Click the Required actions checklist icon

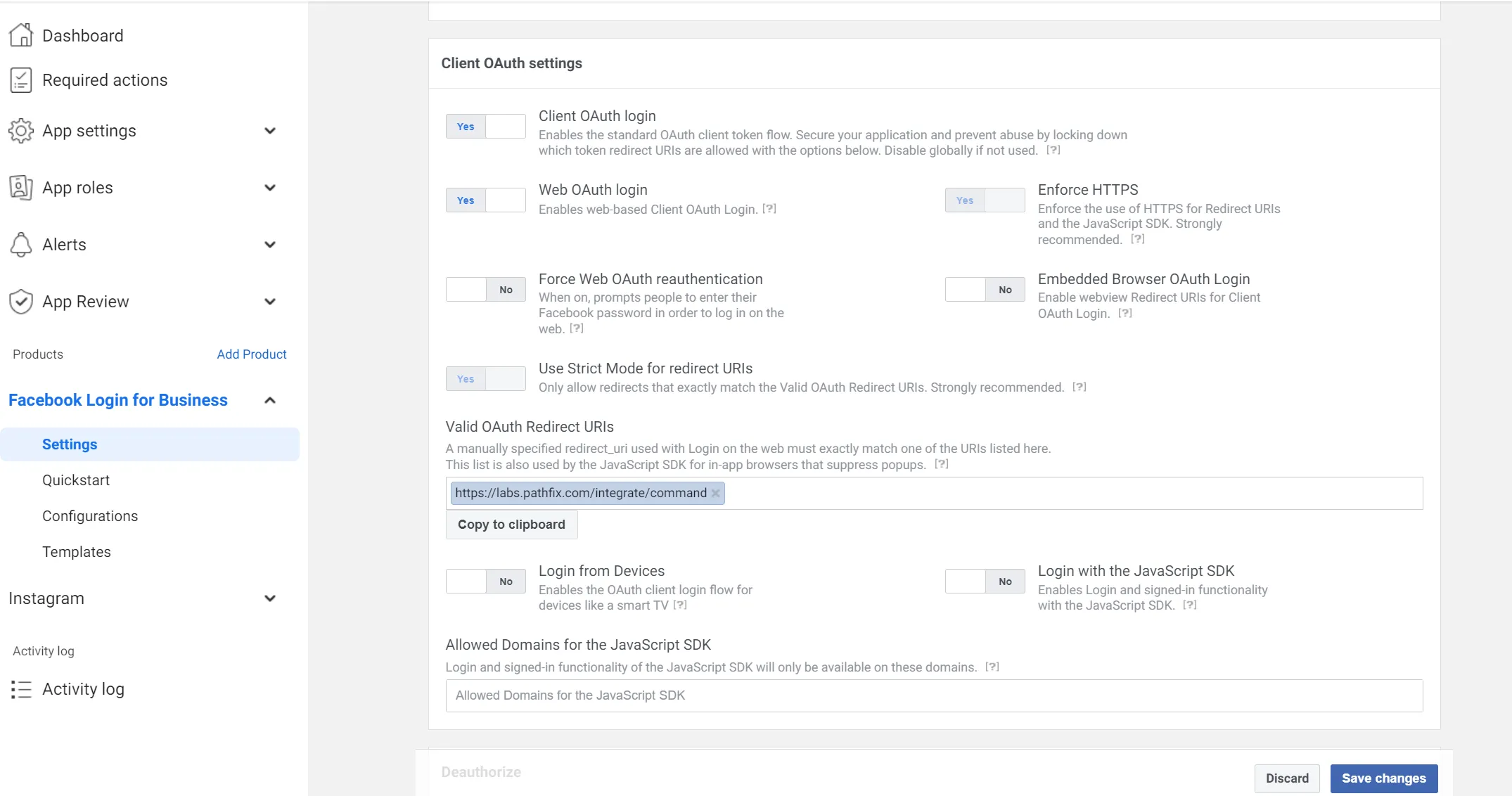[21, 80]
